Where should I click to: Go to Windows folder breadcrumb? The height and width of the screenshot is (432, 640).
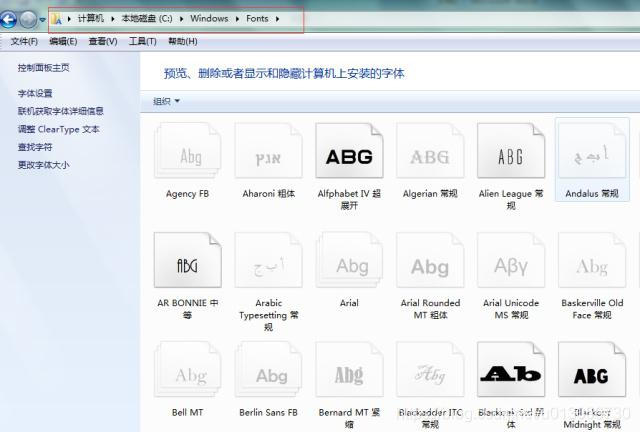[x=209, y=19]
